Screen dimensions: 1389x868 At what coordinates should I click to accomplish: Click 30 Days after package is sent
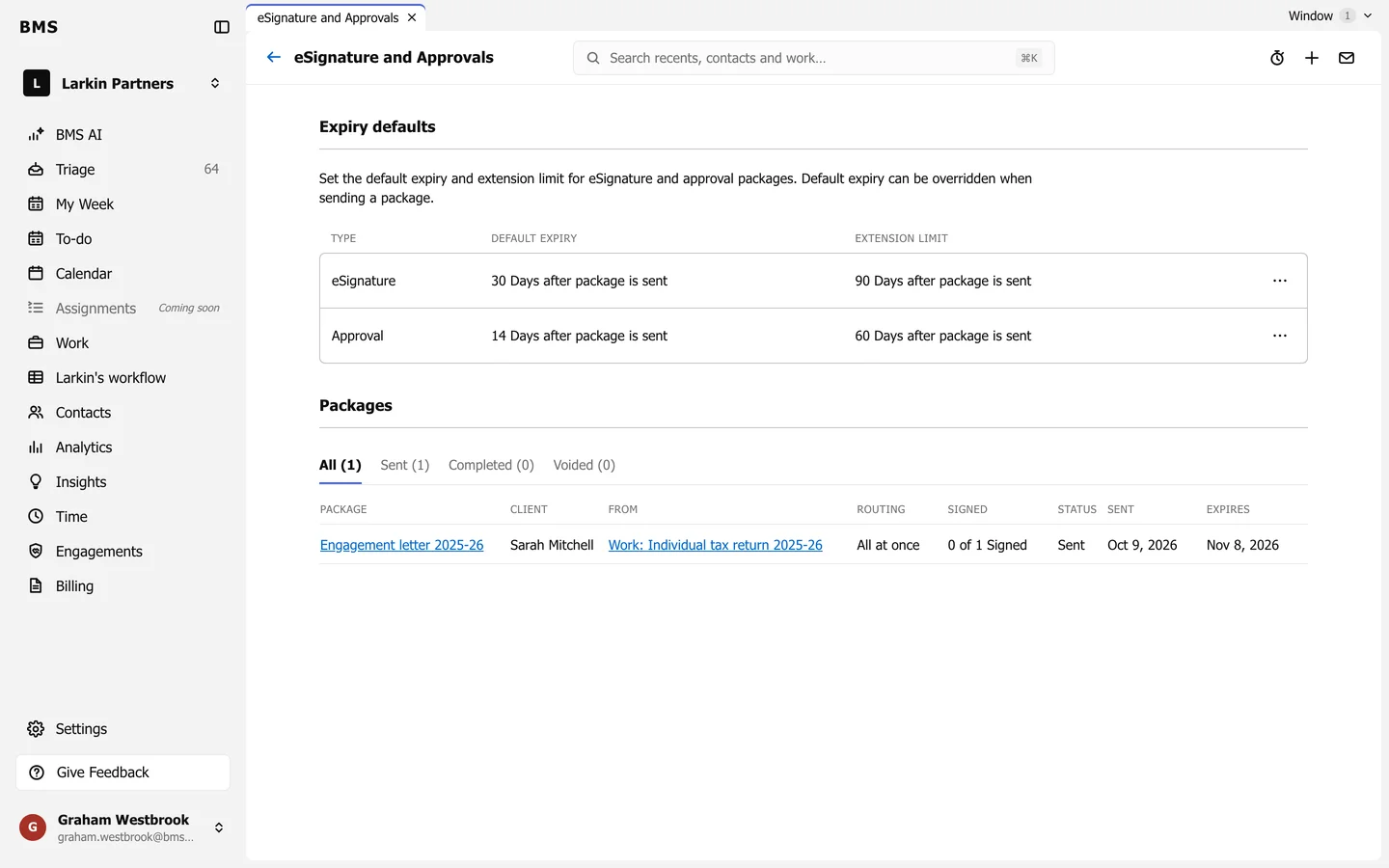(x=579, y=281)
